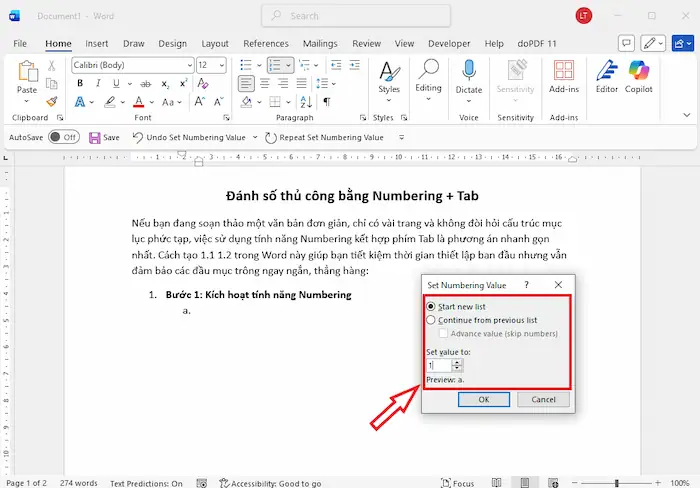This screenshot has width=700, height=488.
Task: Switch to the References tab
Action: [266, 44]
